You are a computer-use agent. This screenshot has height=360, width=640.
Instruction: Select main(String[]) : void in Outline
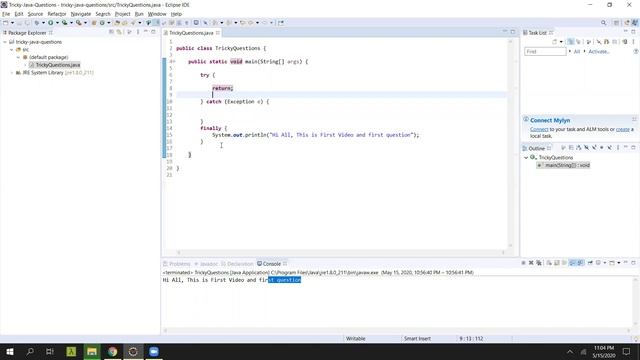pyautogui.click(x=563, y=165)
